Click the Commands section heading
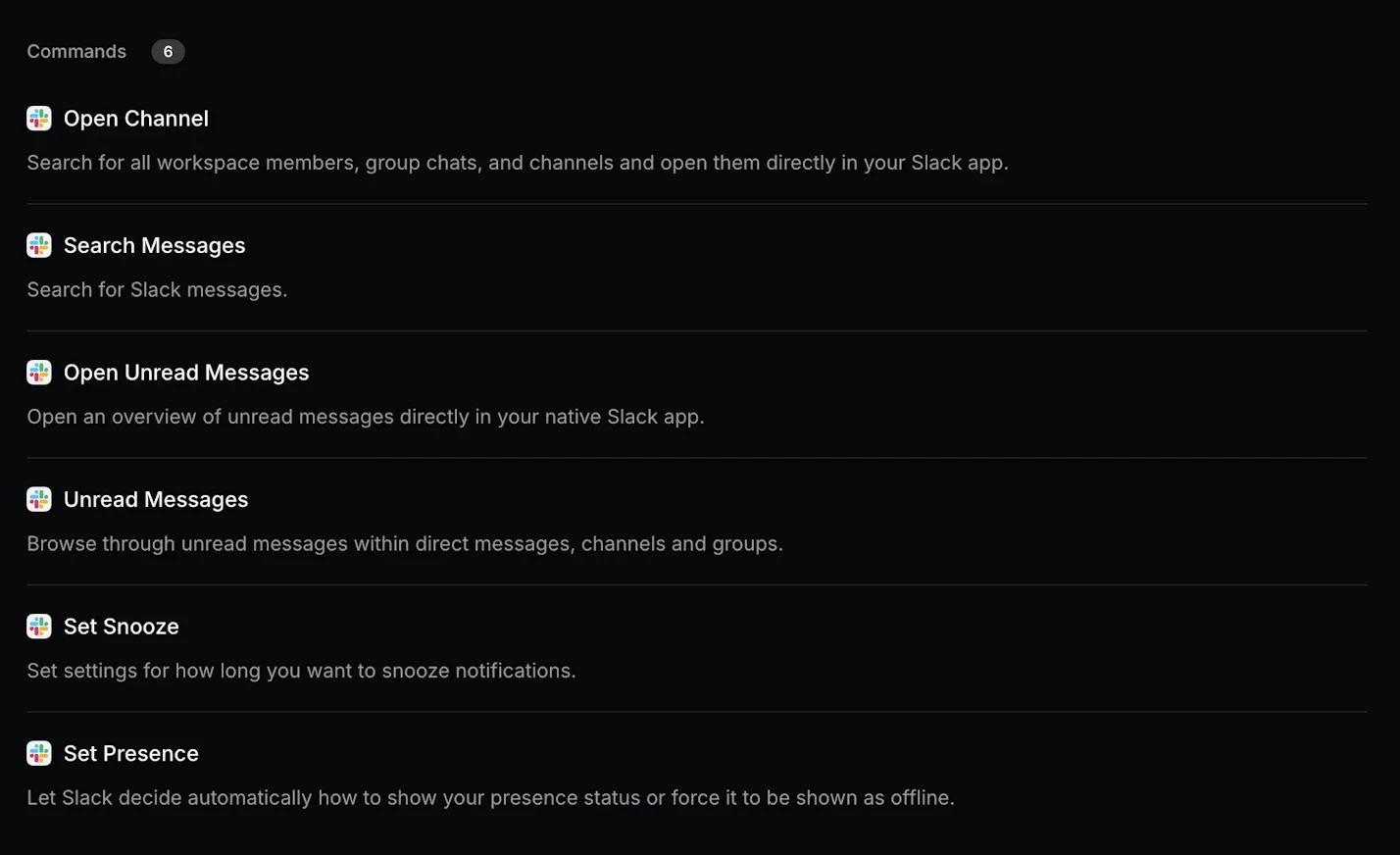 tap(76, 51)
